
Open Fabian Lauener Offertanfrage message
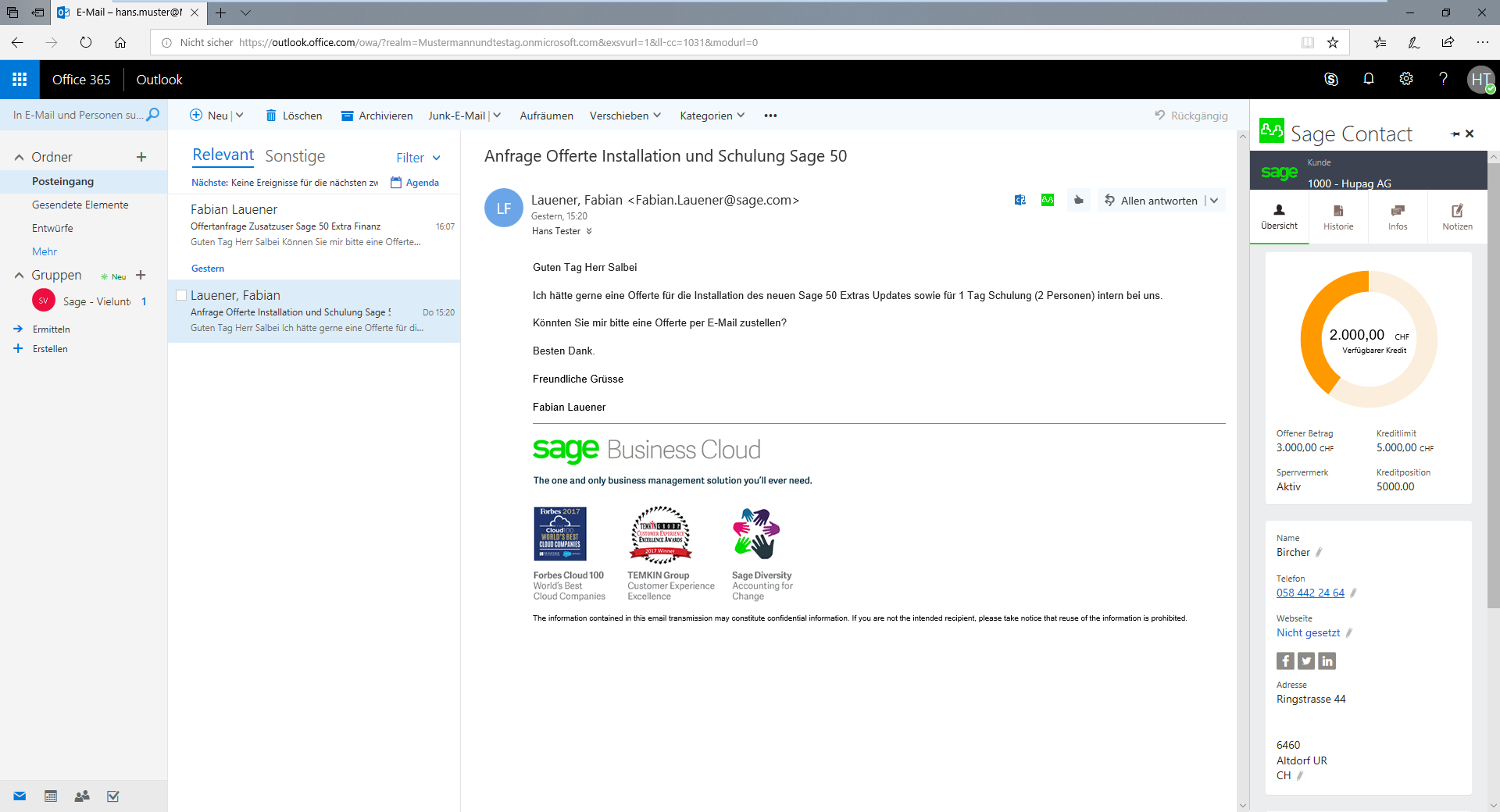[x=314, y=225]
